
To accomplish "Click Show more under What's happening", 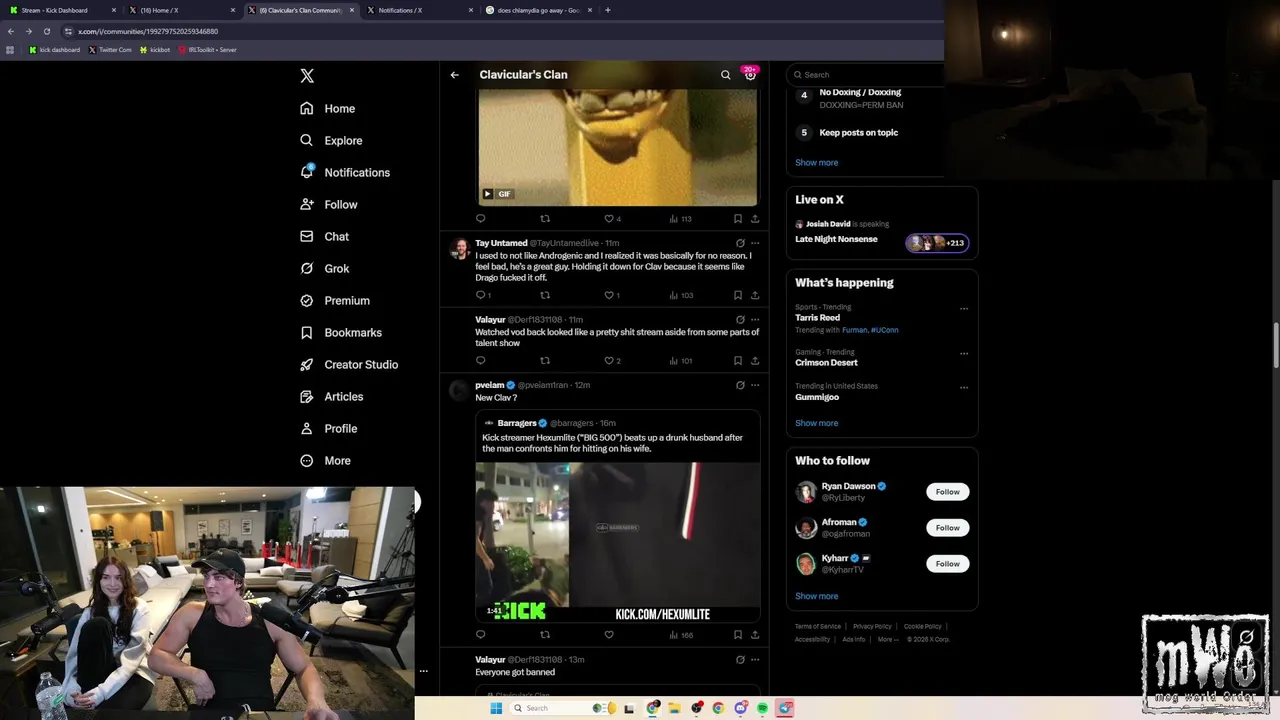I will (x=817, y=423).
